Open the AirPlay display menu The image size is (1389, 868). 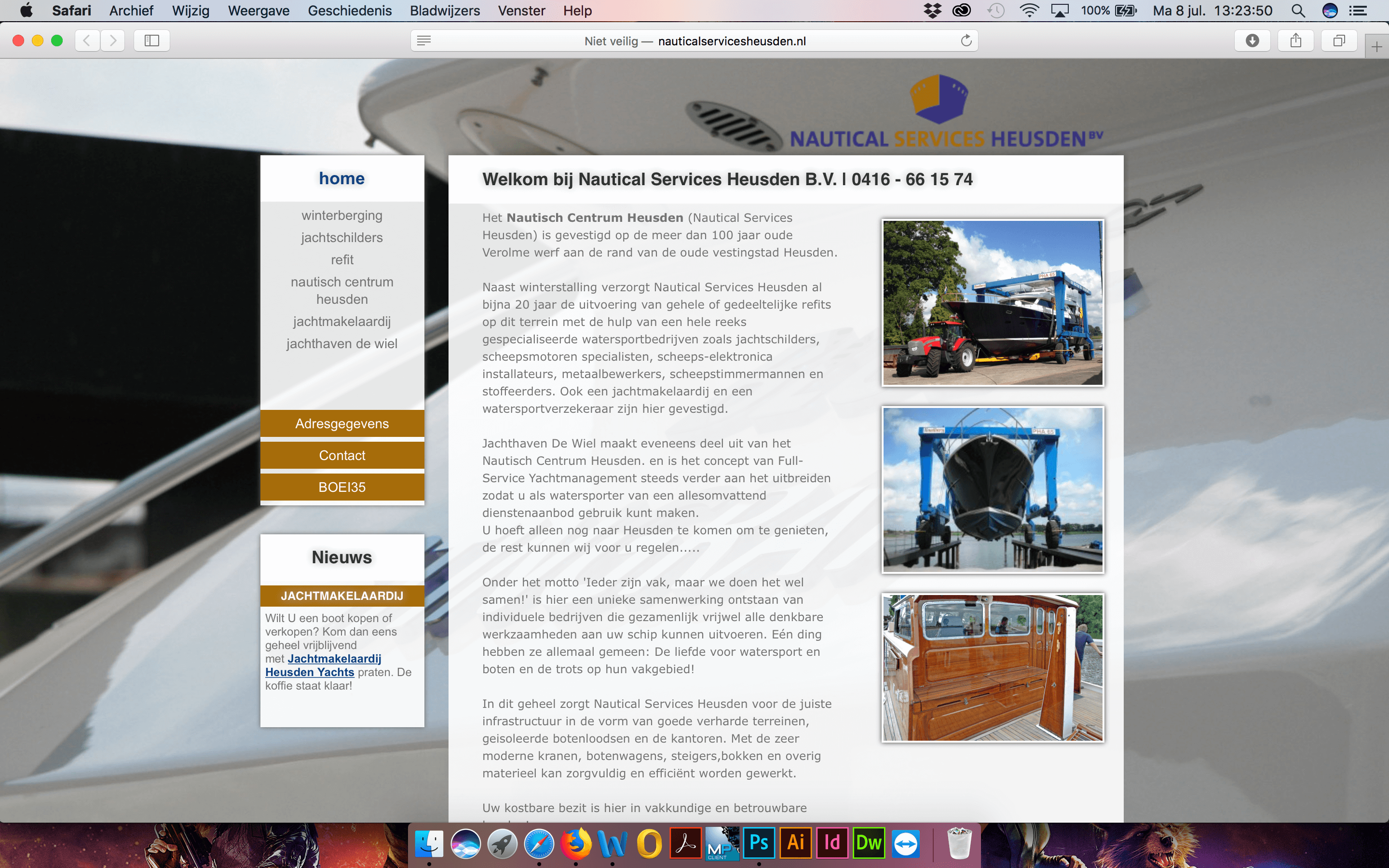(x=1060, y=10)
